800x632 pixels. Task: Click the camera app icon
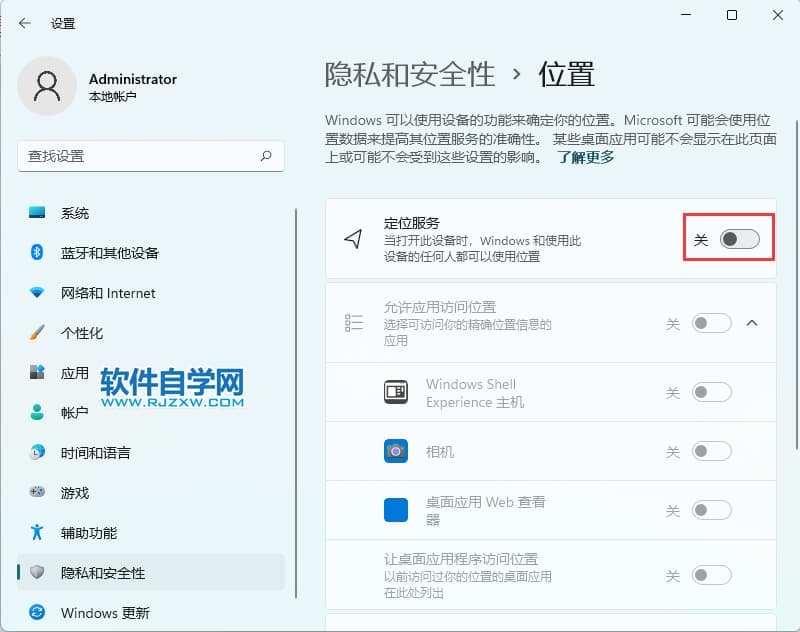coord(396,451)
